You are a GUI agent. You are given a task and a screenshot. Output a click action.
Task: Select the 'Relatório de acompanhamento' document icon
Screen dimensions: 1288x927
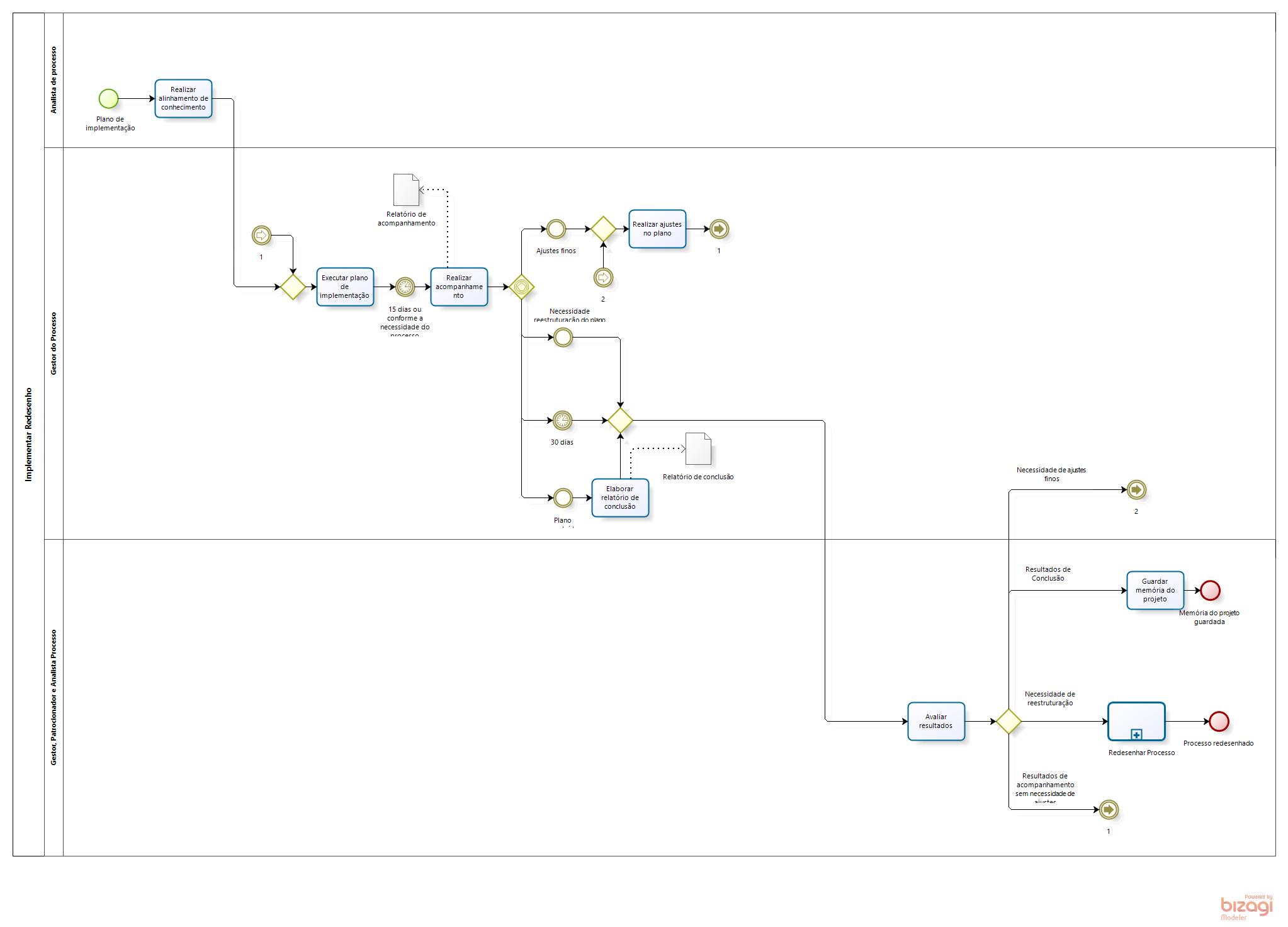406,190
